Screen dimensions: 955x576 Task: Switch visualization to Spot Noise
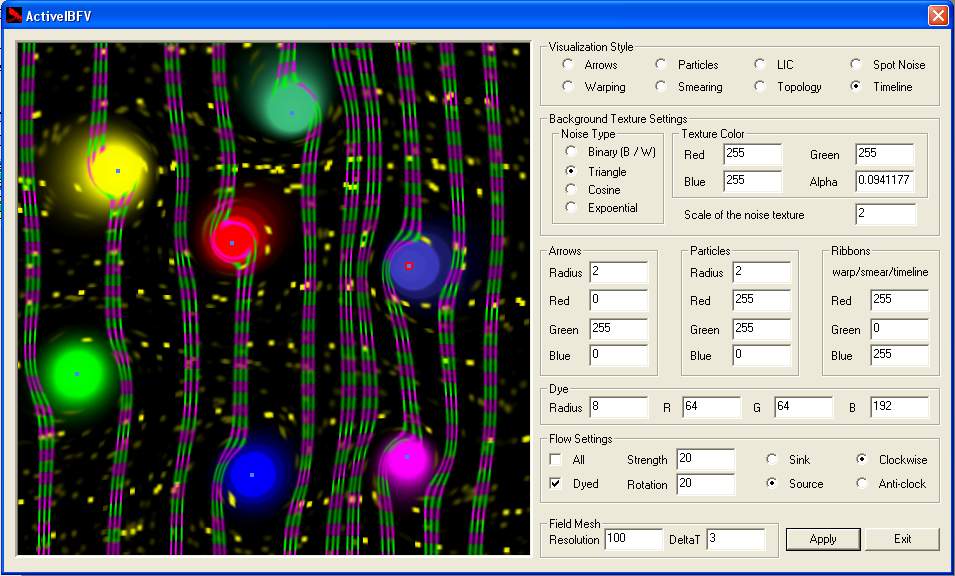pos(856,65)
